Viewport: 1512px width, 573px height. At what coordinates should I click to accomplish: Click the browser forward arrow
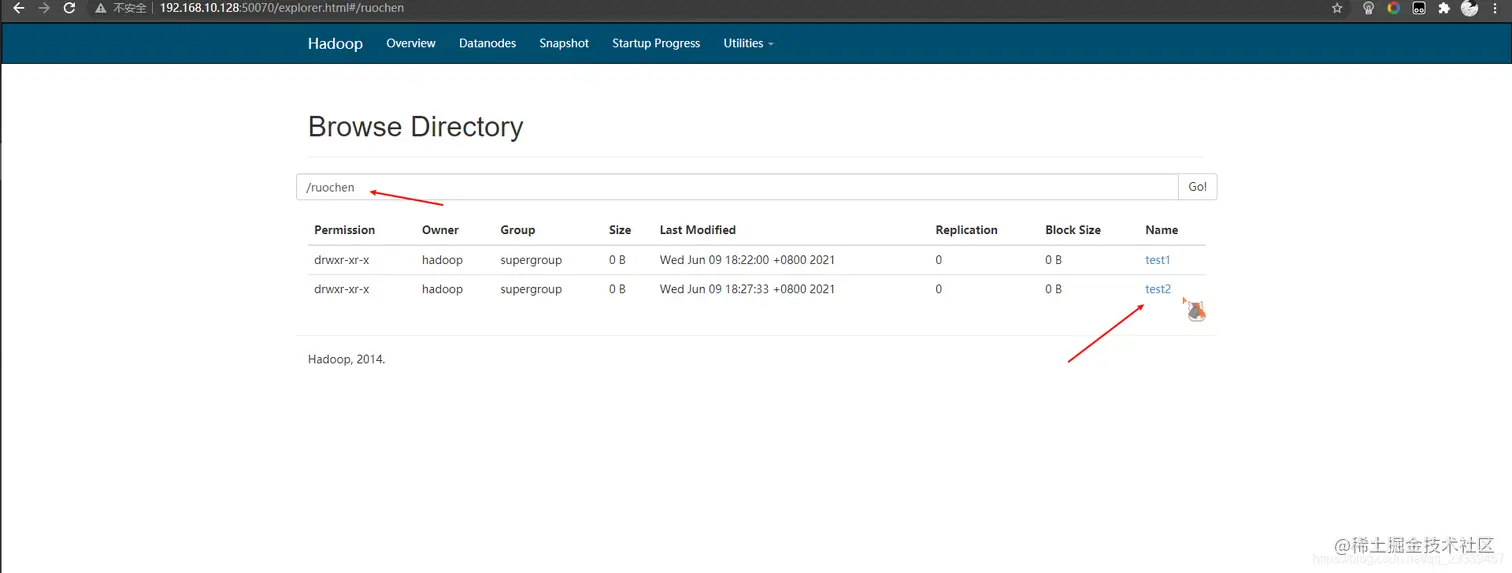tap(43, 8)
